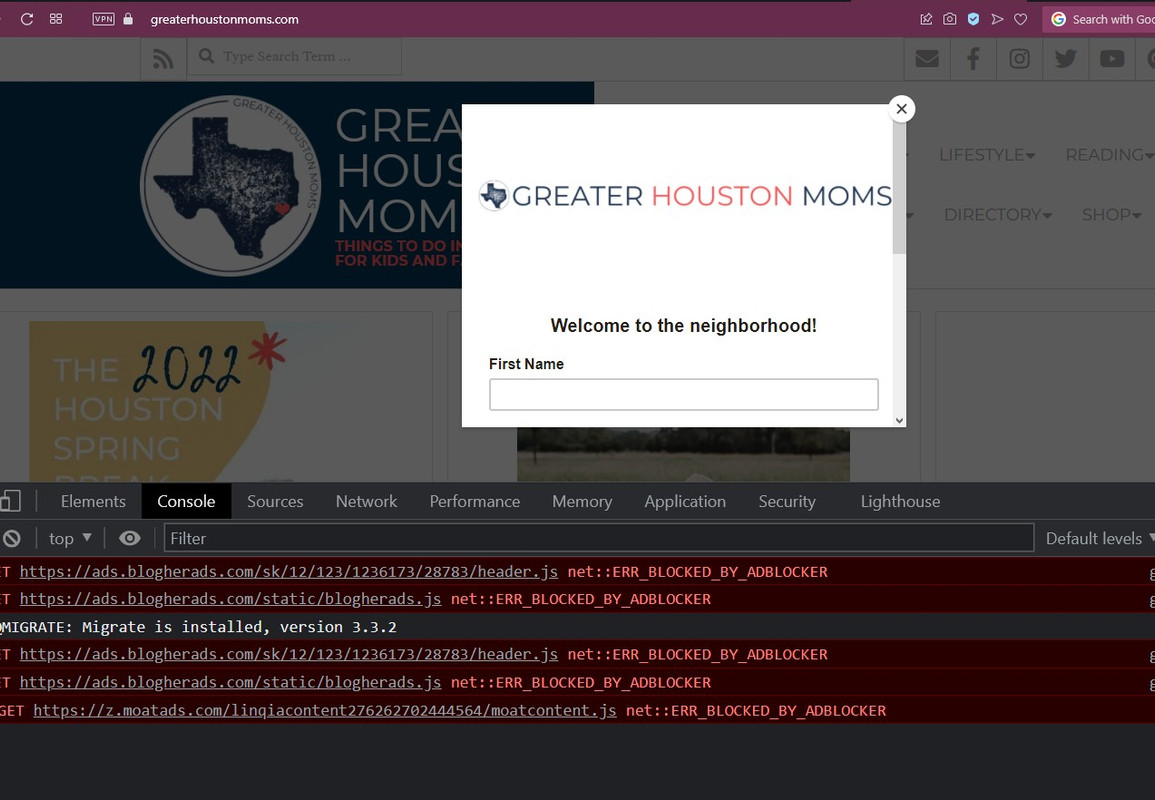Reload the page with the refresh icon
Viewport: 1155px width, 800px height.
click(27, 19)
